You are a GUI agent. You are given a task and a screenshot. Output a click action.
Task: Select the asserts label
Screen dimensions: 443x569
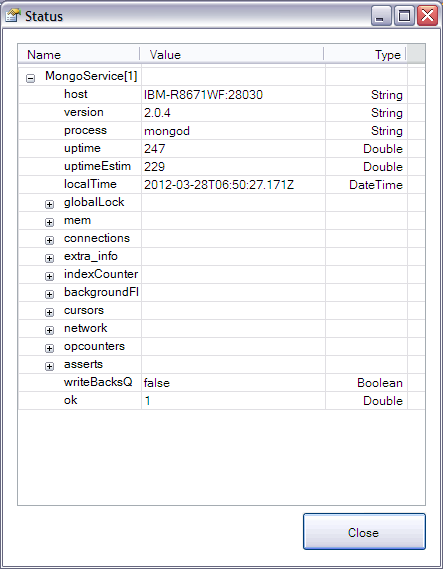(x=83, y=364)
